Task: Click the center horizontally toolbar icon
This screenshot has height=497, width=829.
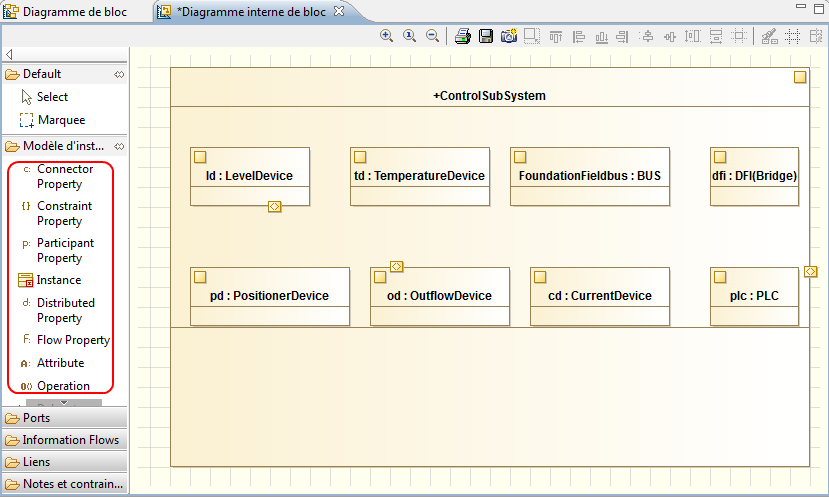Action: pyautogui.click(x=646, y=36)
